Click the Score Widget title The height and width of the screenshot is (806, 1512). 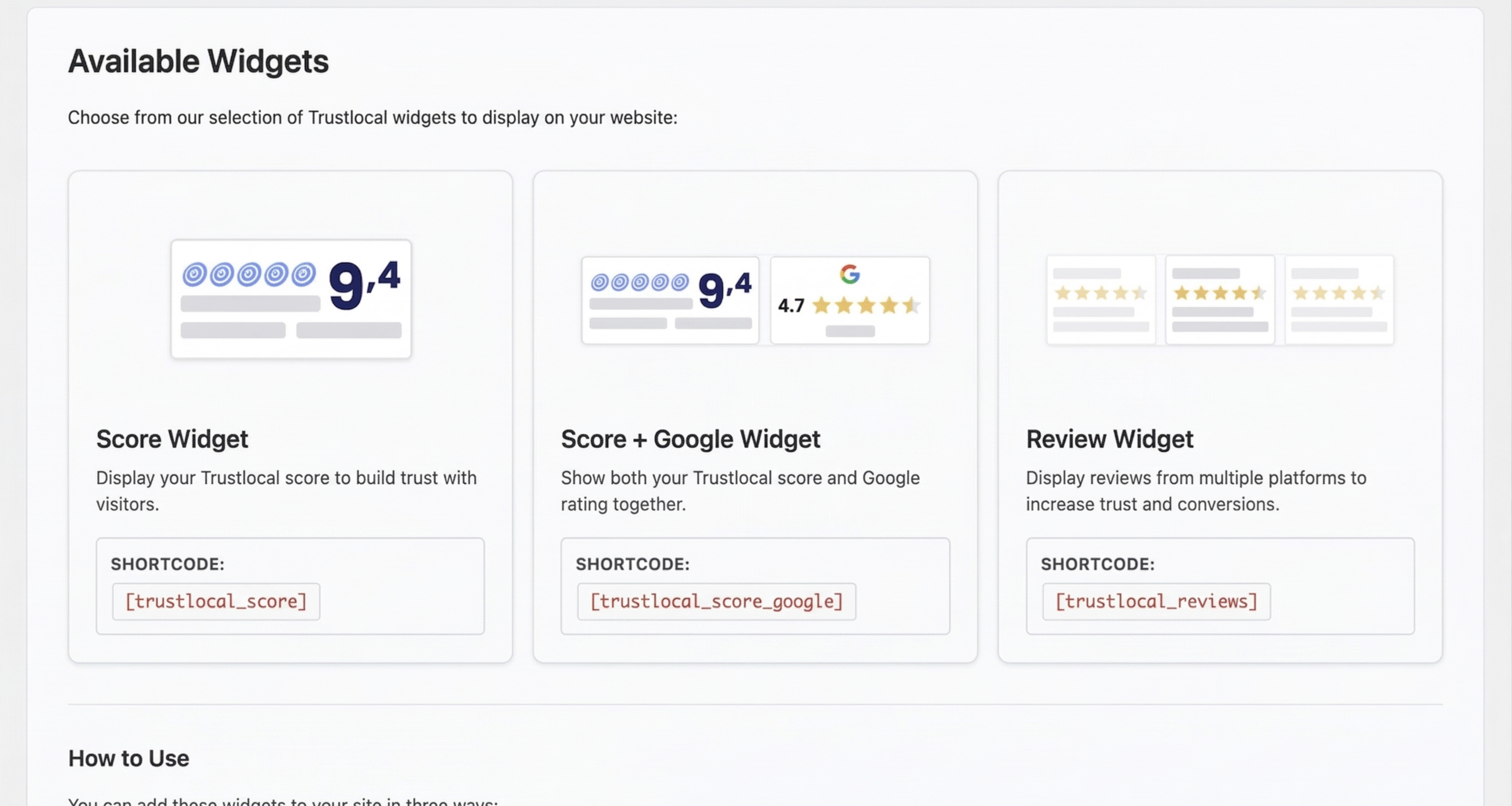172,439
